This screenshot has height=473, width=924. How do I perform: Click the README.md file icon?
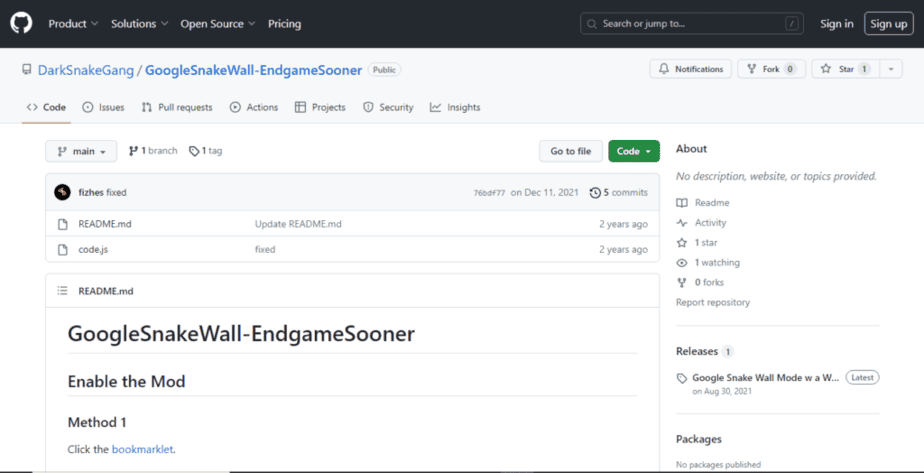(62, 224)
